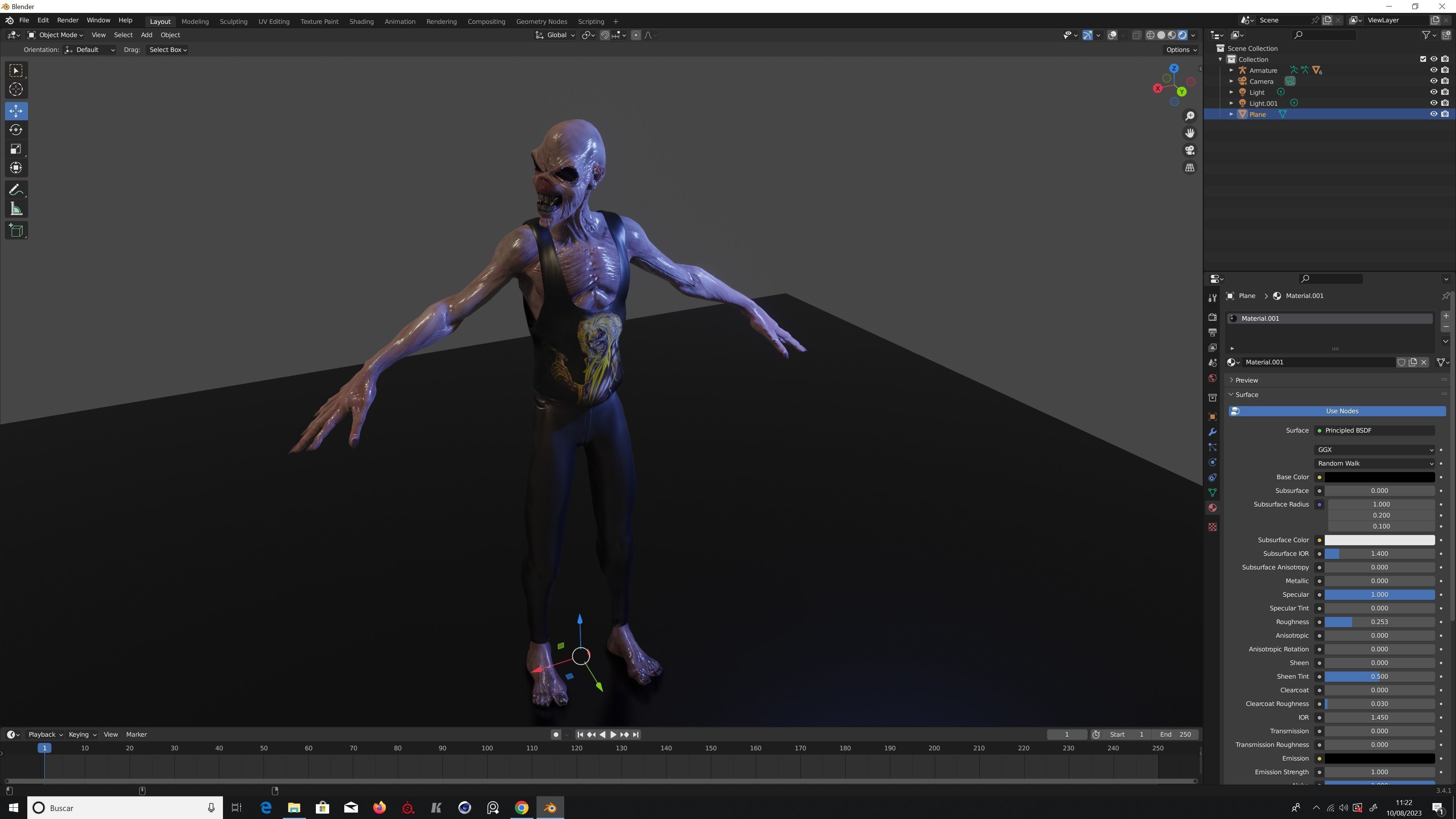Click the current frame field
This screenshot has width=1456, height=819.
coord(1067,735)
